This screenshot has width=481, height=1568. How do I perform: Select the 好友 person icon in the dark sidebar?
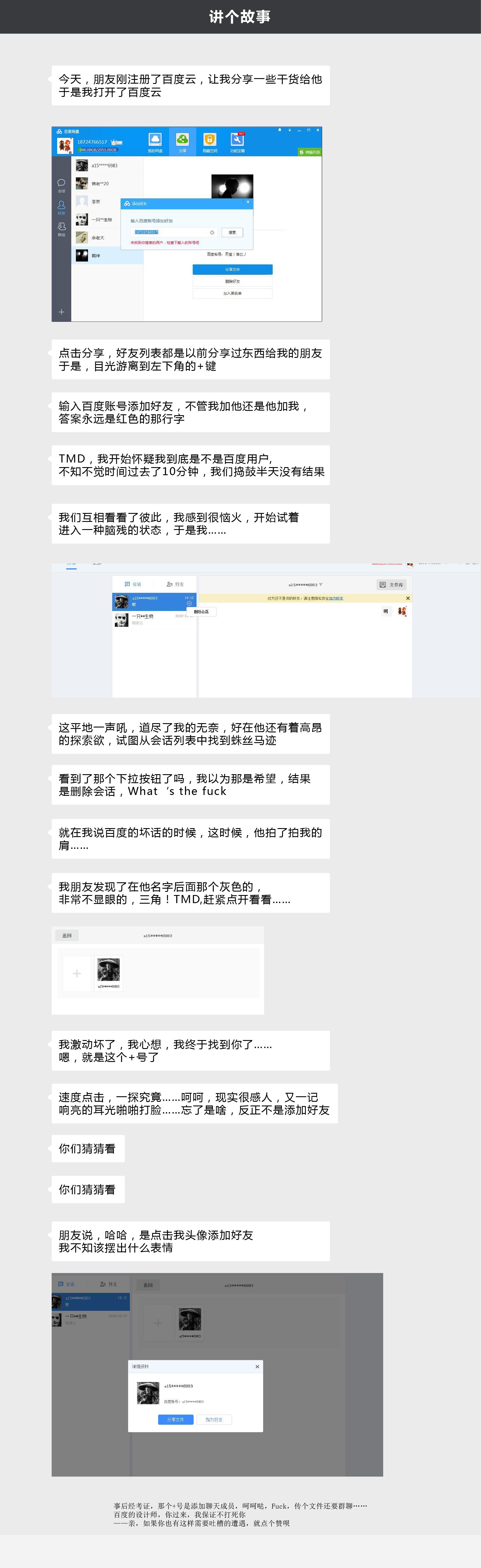click(61, 205)
